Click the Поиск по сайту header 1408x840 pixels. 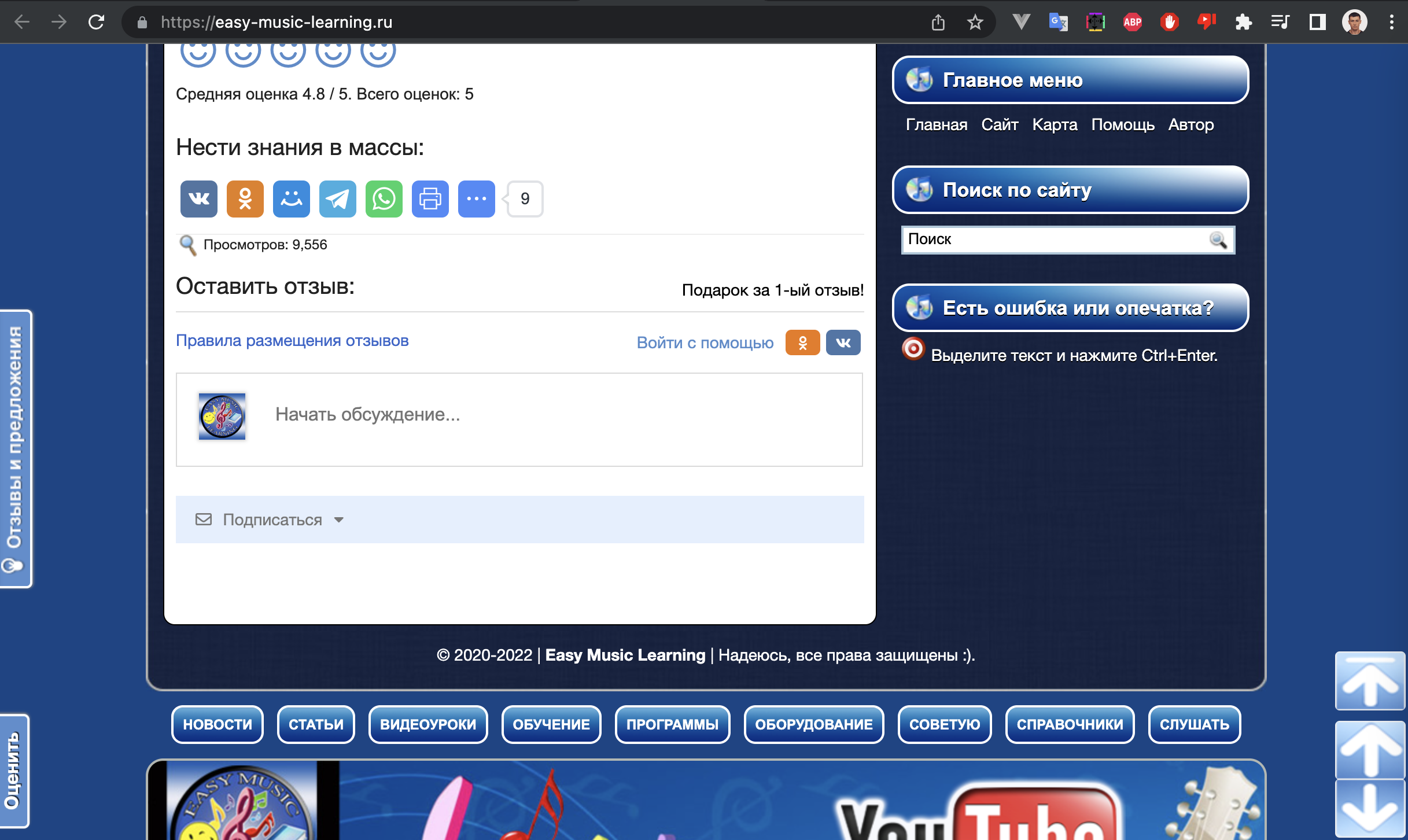click(x=1070, y=190)
